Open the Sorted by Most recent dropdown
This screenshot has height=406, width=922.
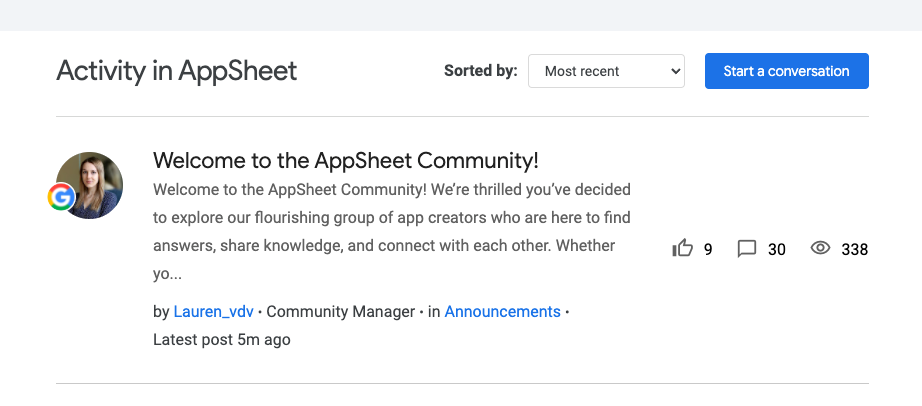(606, 71)
